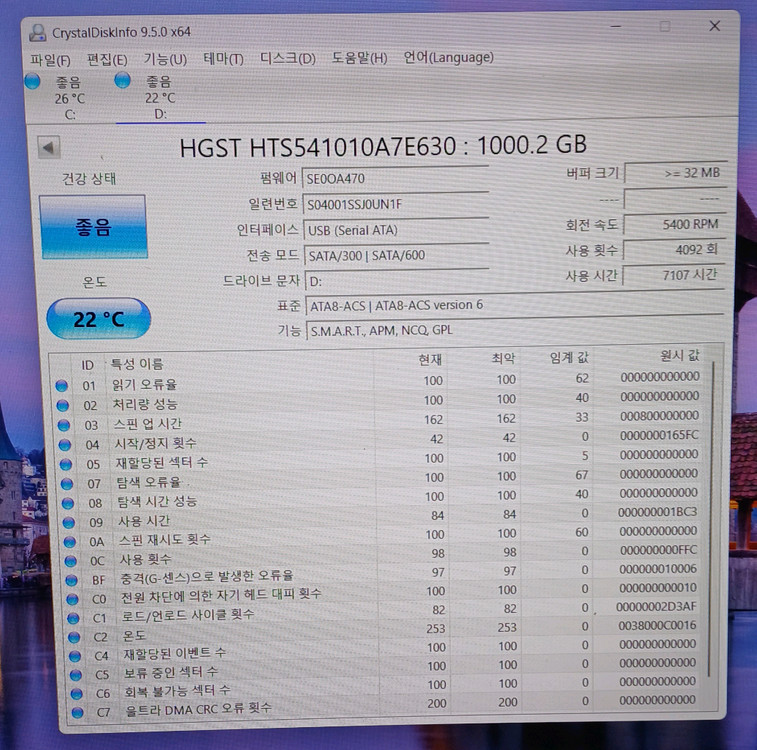Open the 편집(E) menu
The height and width of the screenshot is (750, 757).
pyautogui.click(x=107, y=60)
